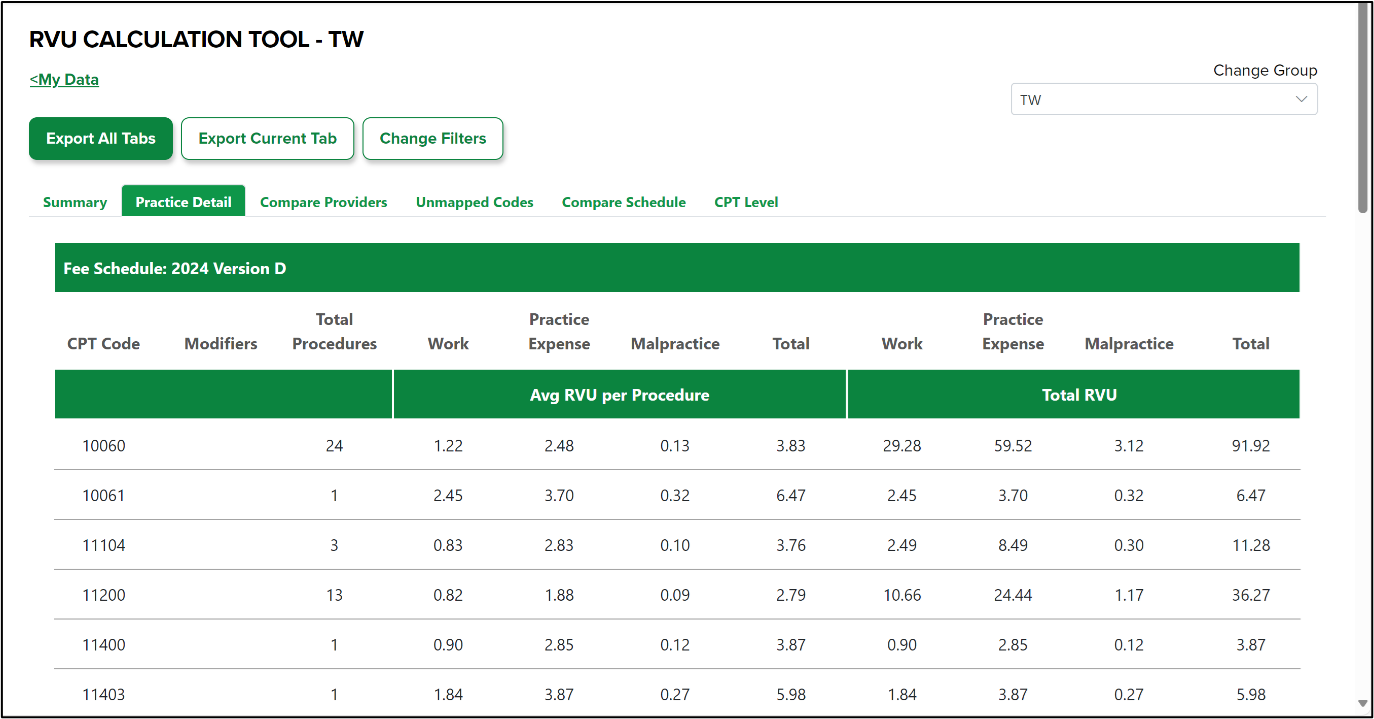This screenshot has width=1374, height=719.
Task: Select the Practice Detail tab
Action: pyautogui.click(x=183, y=202)
